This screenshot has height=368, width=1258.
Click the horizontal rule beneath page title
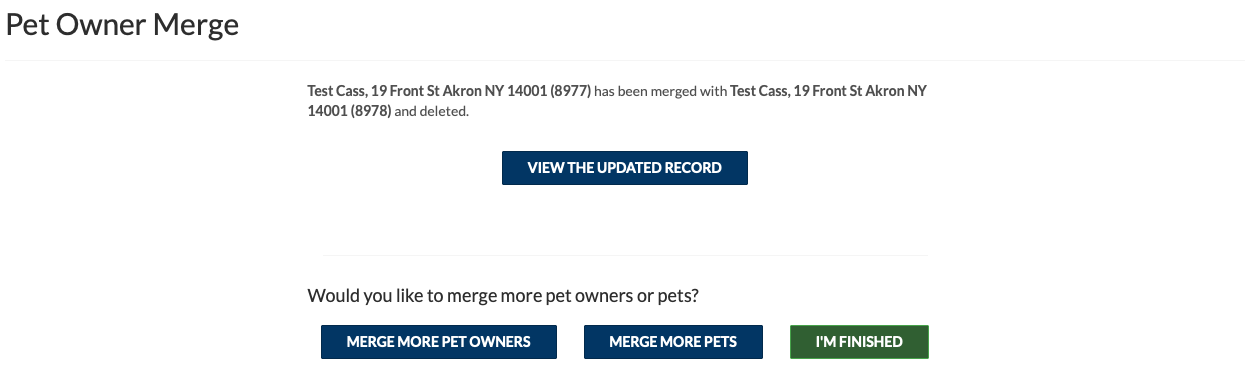[x=629, y=60]
